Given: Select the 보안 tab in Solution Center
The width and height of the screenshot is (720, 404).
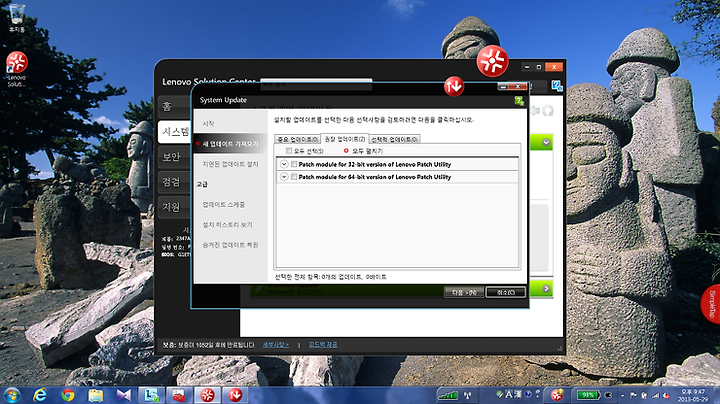Looking at the screenshot, I should 174,157.
